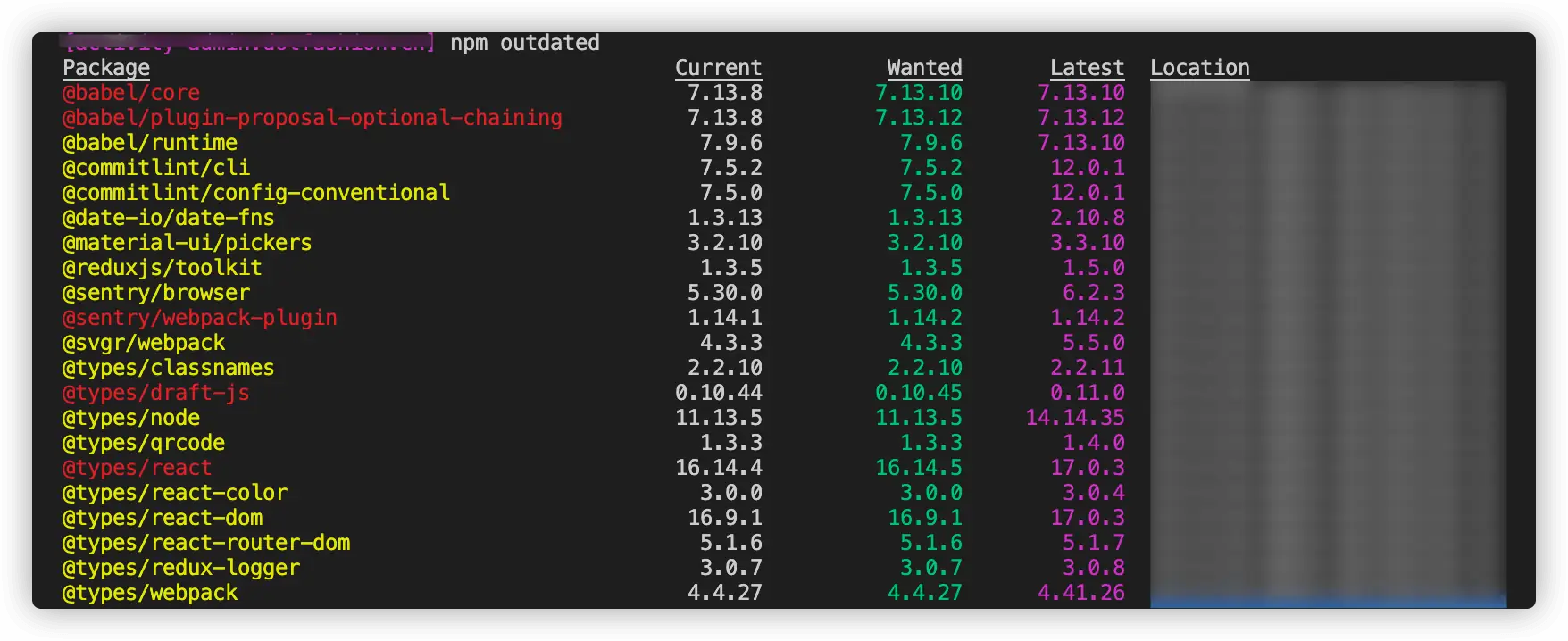The width and height of the screenshot is (1568, 641).
Task: Click current version 4.4.27 of @types/webpack
Action: pos(725,593)
